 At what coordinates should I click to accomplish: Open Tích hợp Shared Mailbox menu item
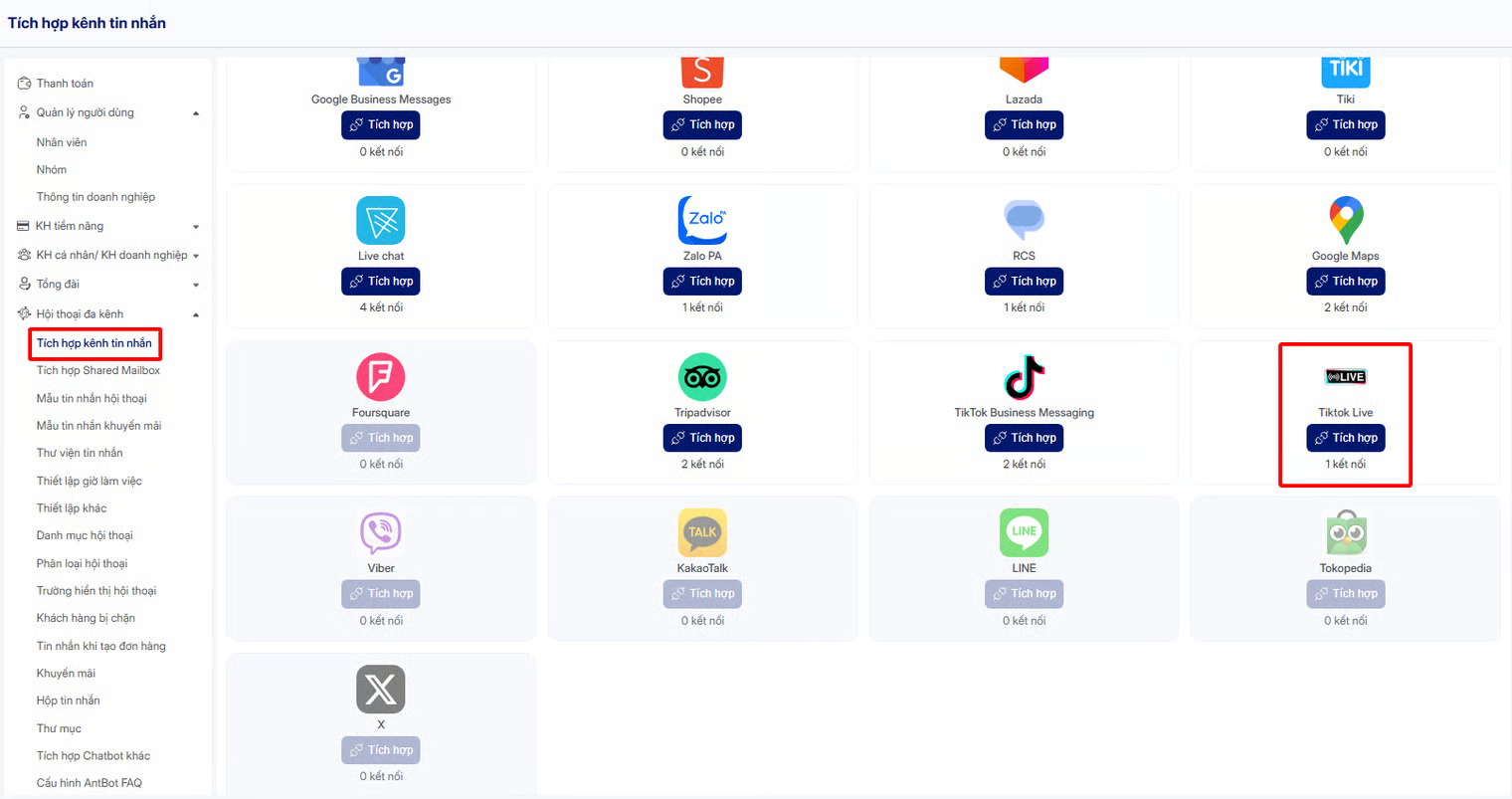tap(98, 370)
